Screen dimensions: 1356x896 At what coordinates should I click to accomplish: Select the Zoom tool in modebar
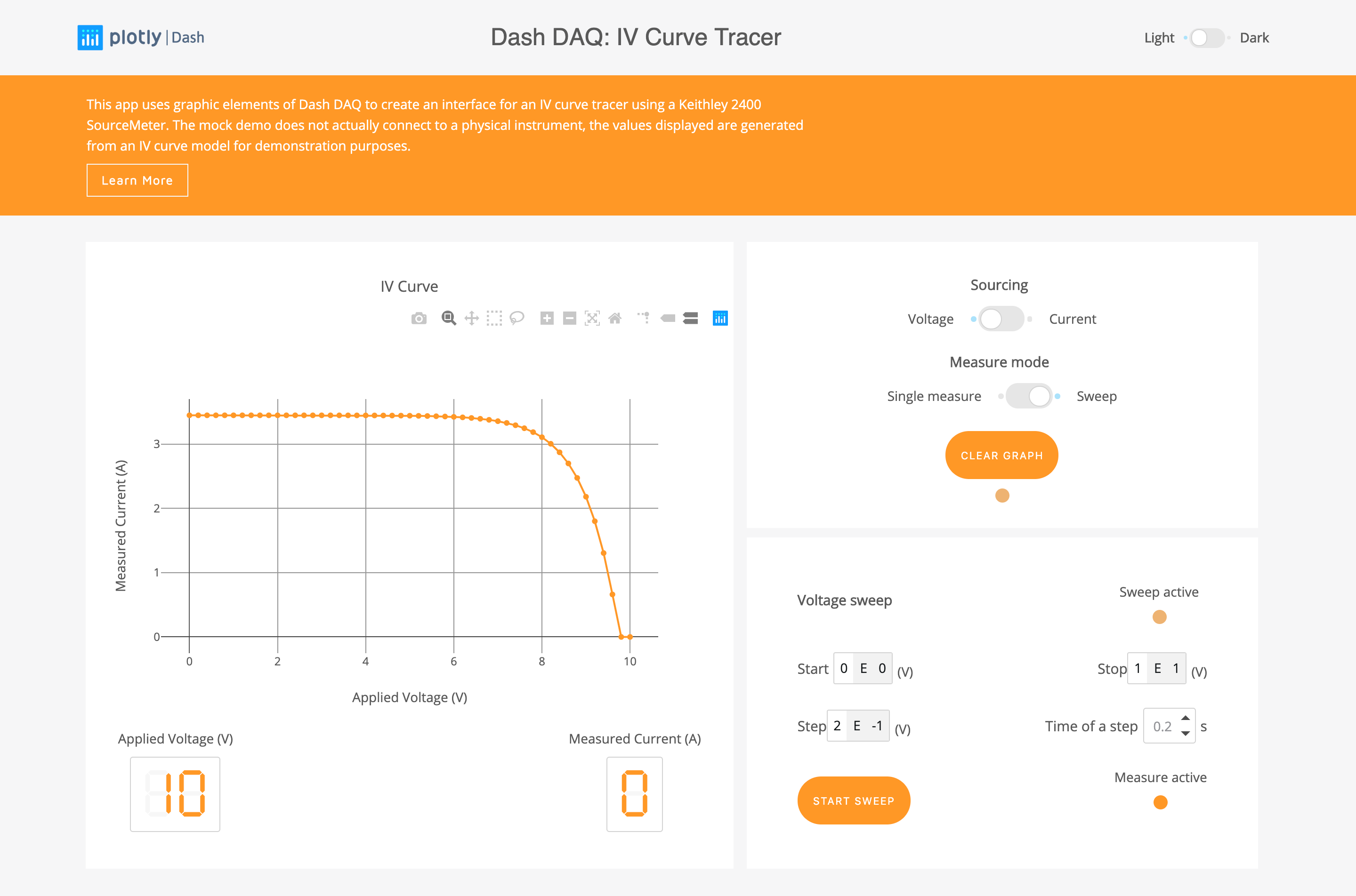click(449, 318)
